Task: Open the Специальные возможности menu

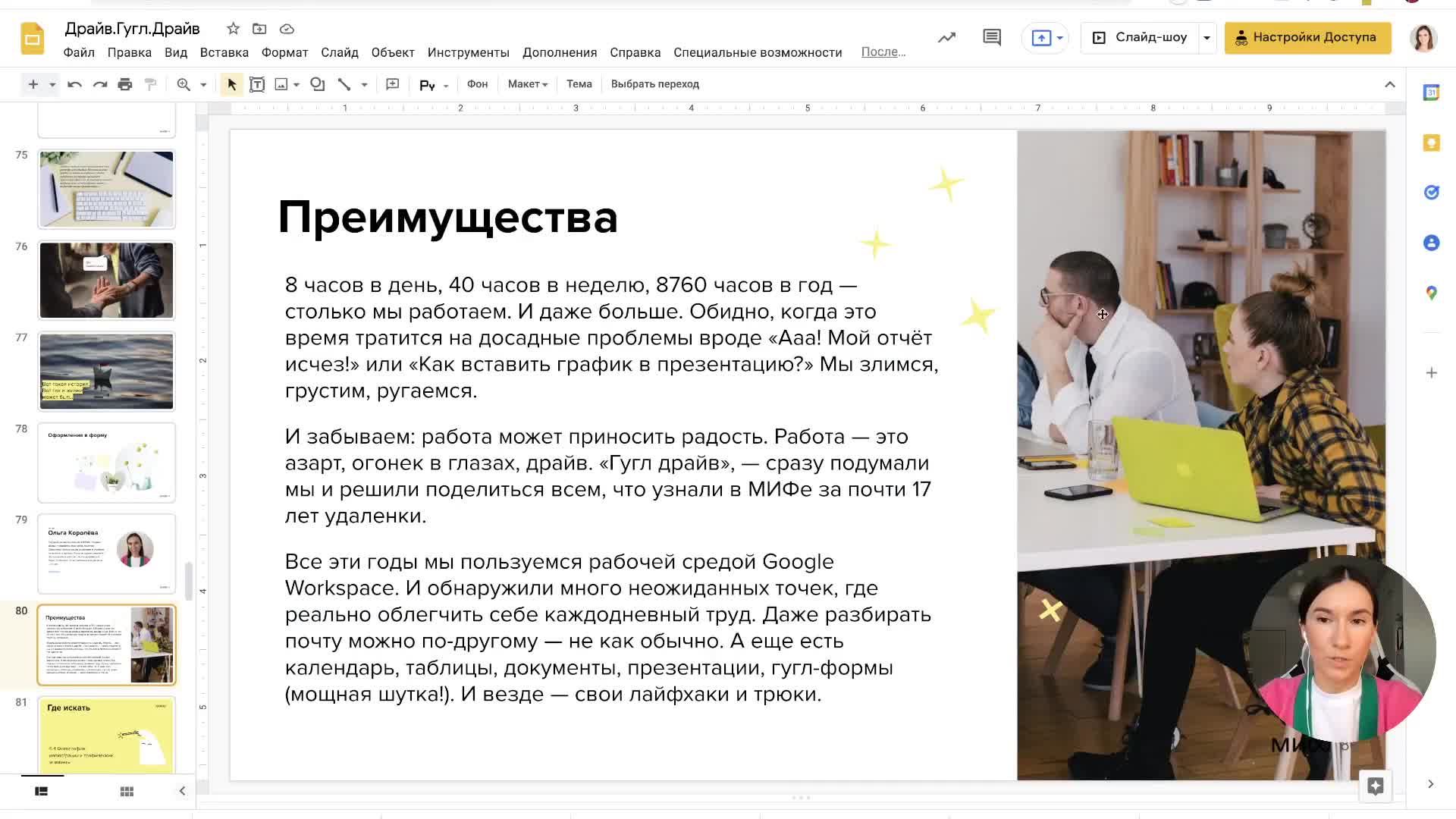Action: [758, 52]
